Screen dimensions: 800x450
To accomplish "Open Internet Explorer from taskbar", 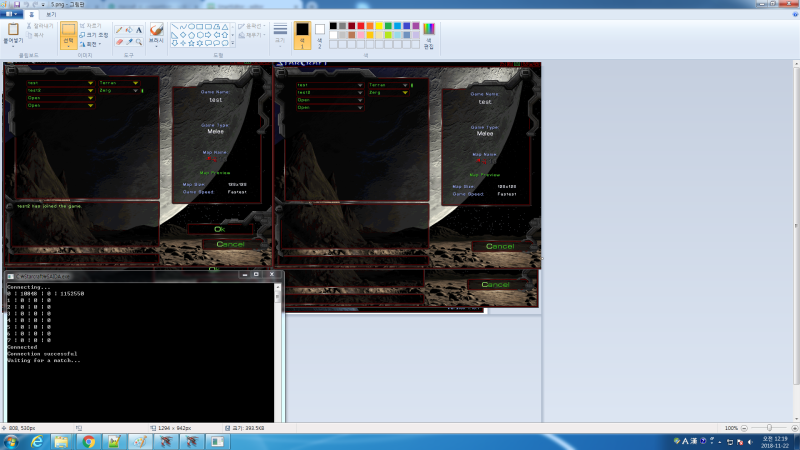I will [37, 441].
